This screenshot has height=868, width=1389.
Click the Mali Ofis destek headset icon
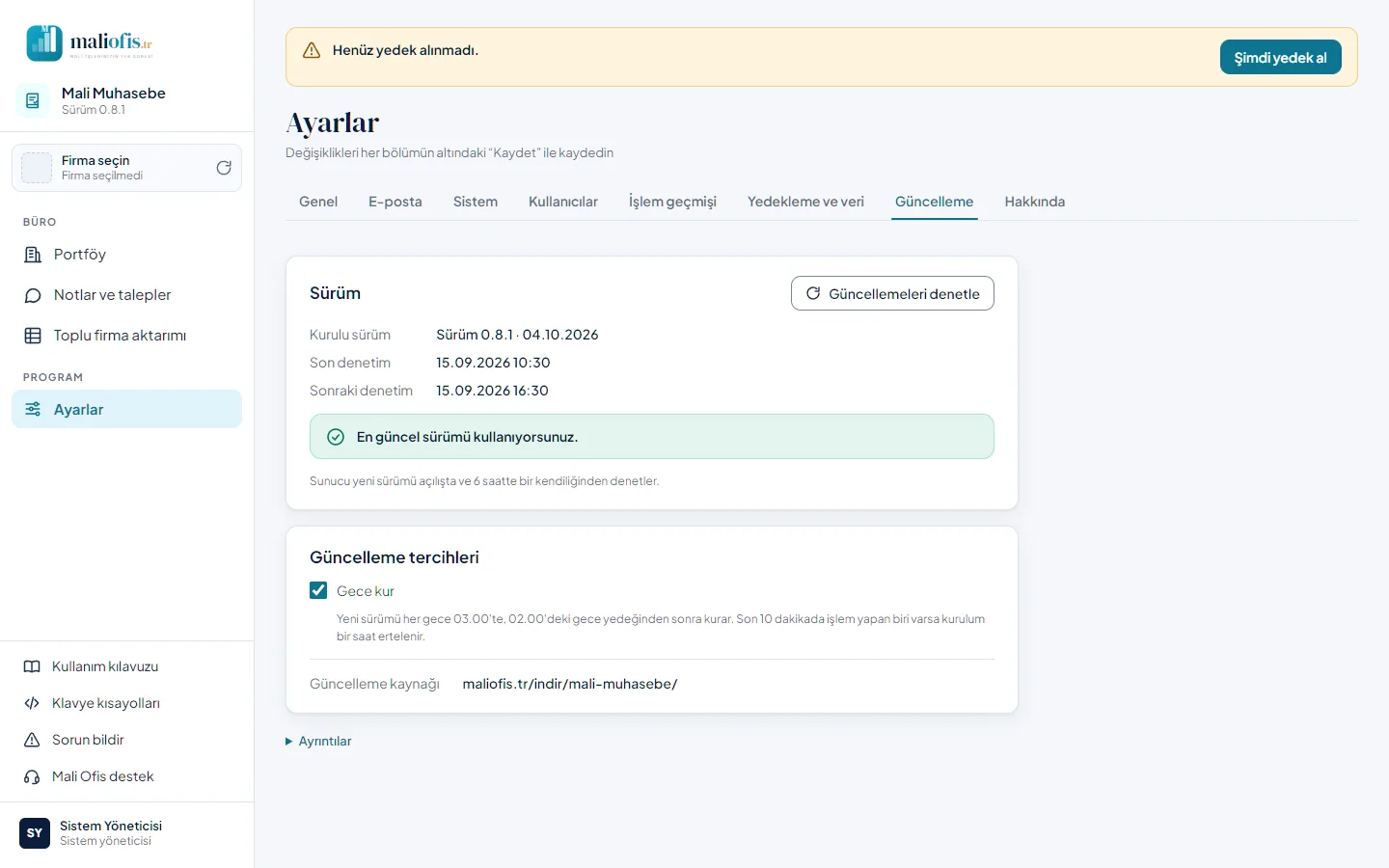pyautogui.click(x=32, y=776)
